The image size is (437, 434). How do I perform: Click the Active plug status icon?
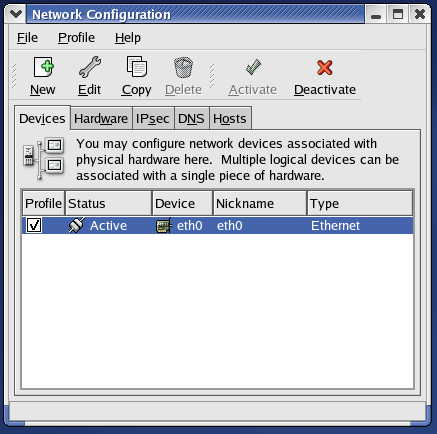[x=77, y=225]
